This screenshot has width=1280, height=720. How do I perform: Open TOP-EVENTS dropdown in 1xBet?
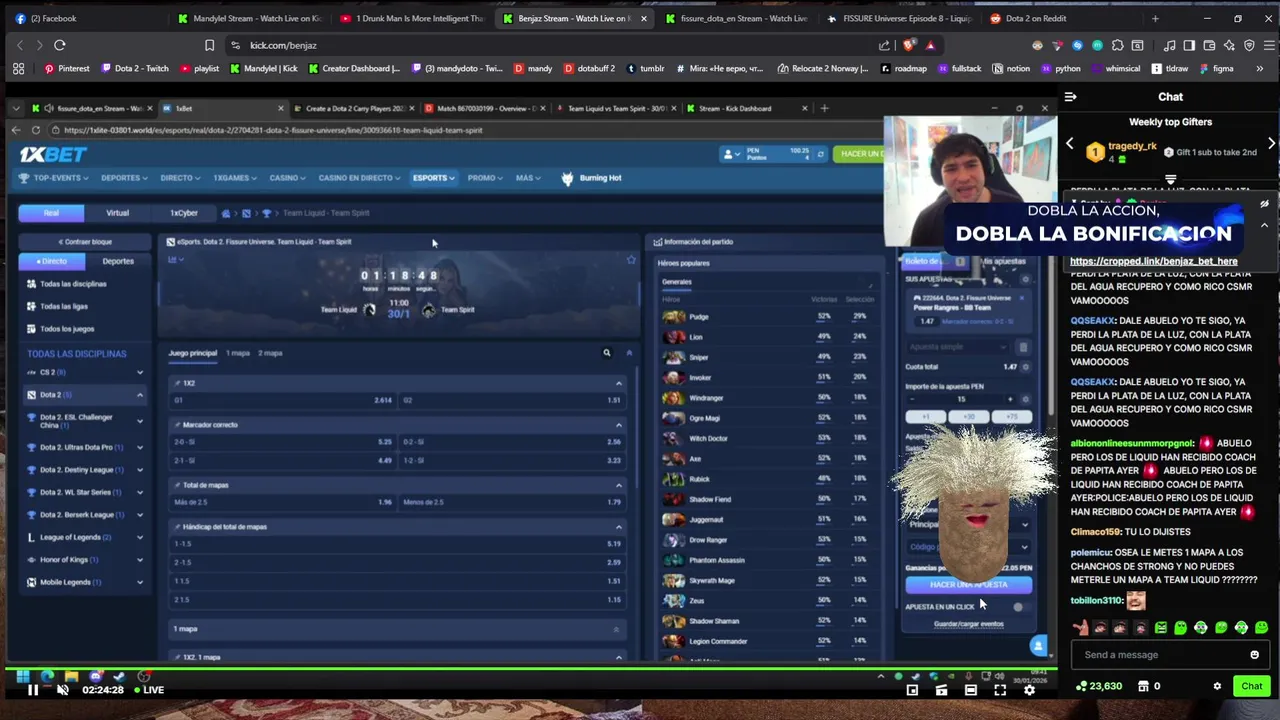[54, 178]
